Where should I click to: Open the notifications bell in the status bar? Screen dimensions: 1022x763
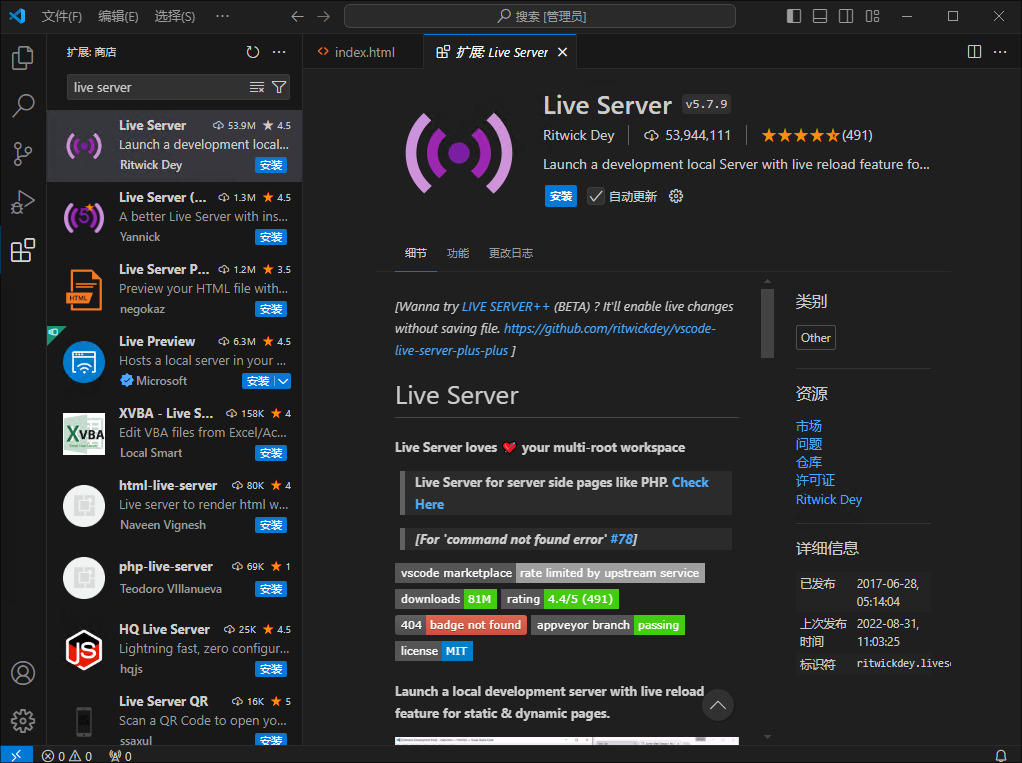(1000, 756)
